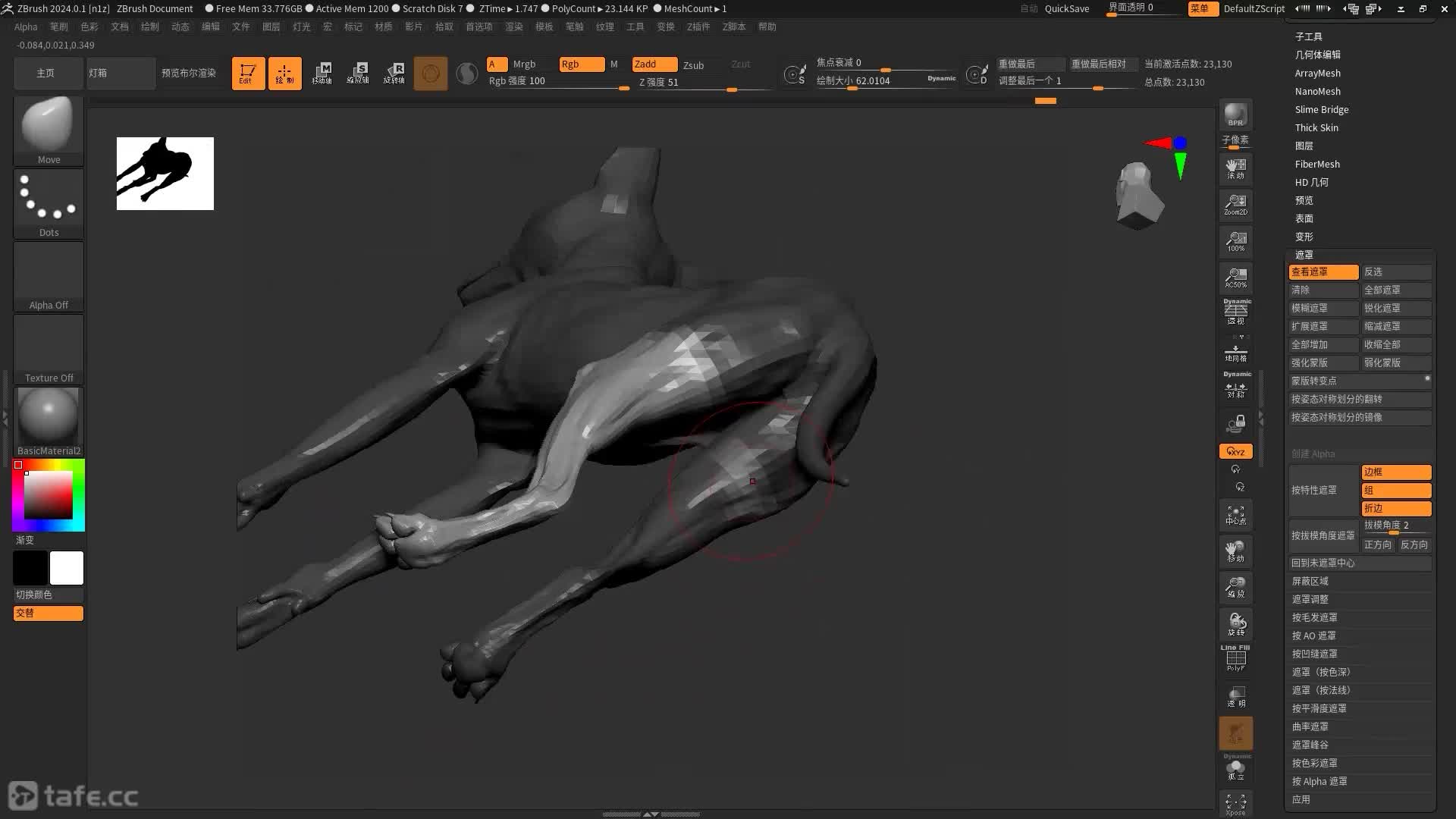This screenshot has height=819, width=1456.
Task: Click the Frame center (中心点) icon
Action: click(1235, 516)
